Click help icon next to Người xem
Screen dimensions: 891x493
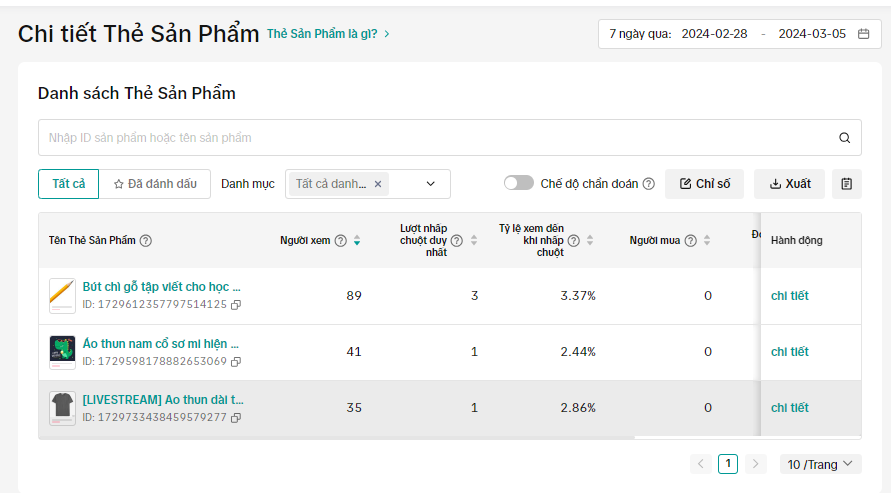(340, 240)
